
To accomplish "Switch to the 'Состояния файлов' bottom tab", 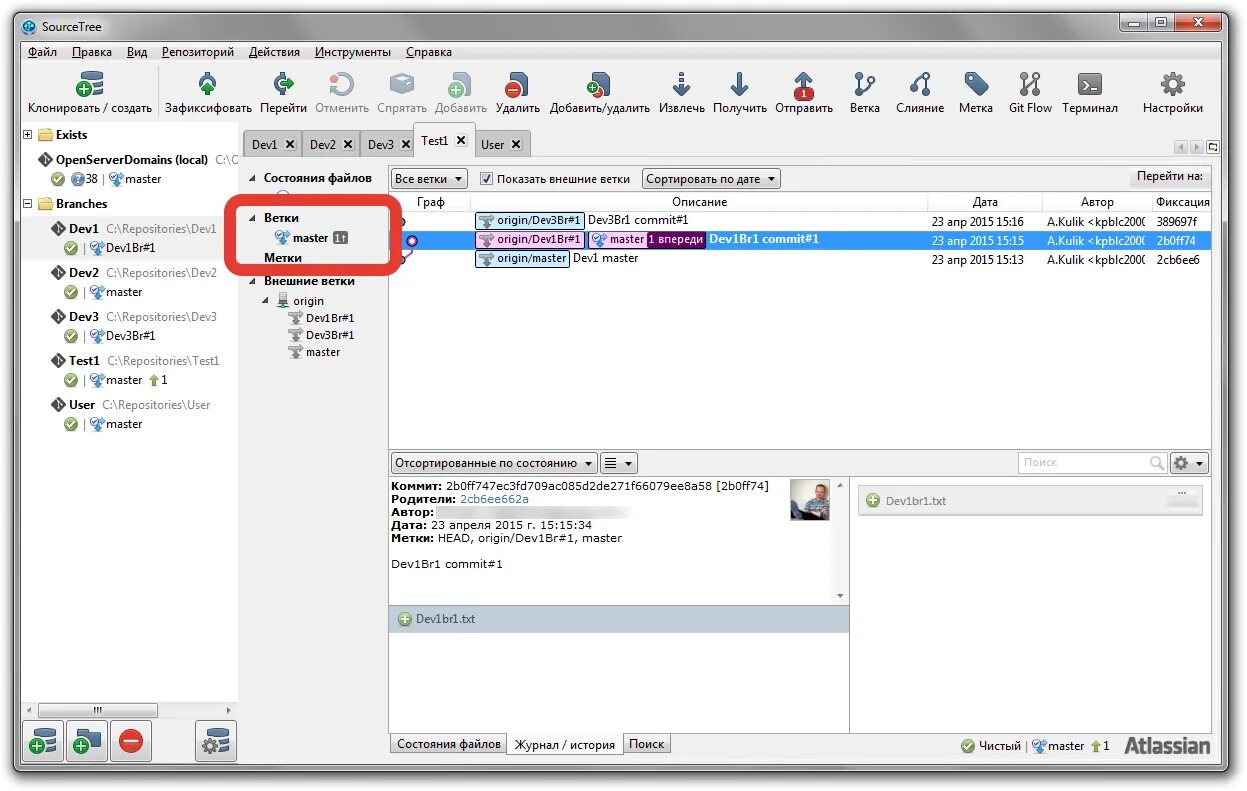I will pyautogui.click(x=449, y=744).
